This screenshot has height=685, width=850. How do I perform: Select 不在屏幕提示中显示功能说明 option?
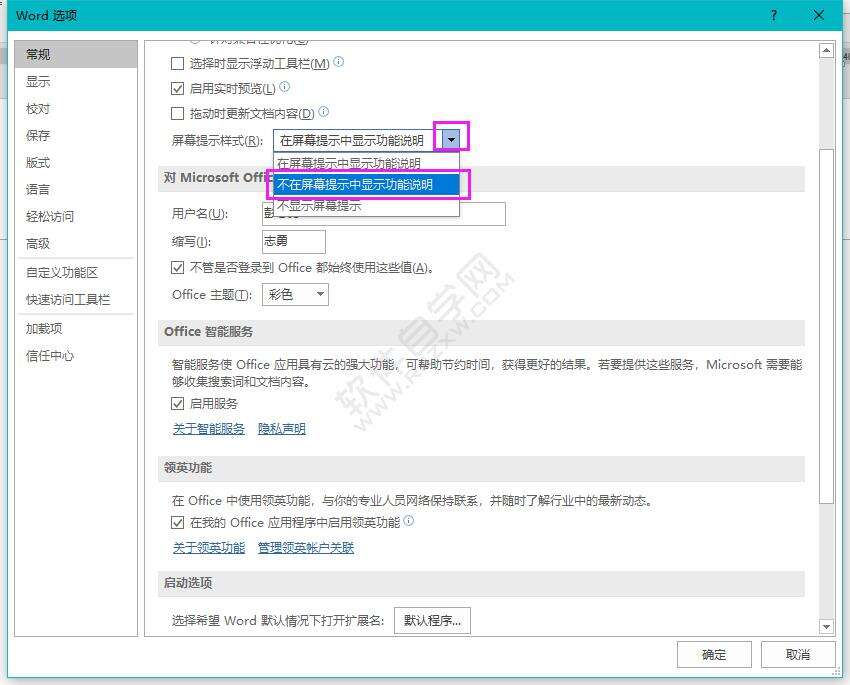click(x=366, y=185)
